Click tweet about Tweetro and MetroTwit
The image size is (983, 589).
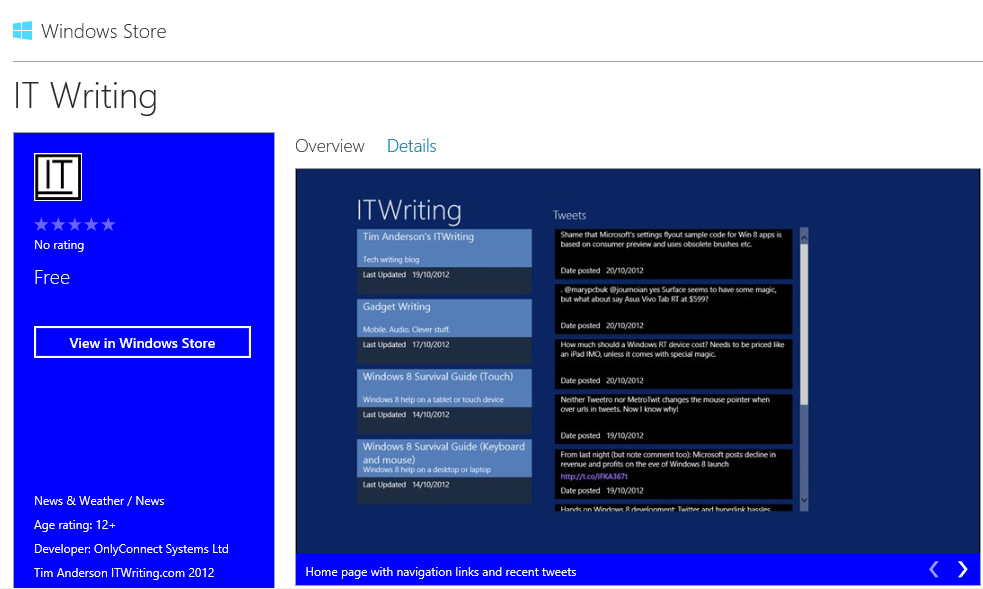pos(673,419)
